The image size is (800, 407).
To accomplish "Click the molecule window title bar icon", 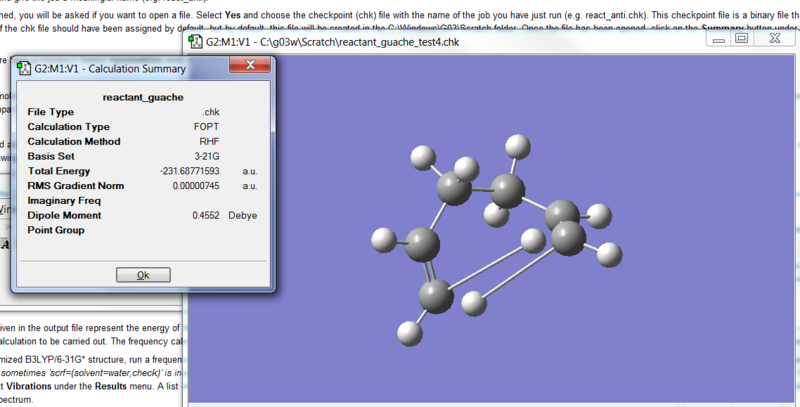I will 195,42.
